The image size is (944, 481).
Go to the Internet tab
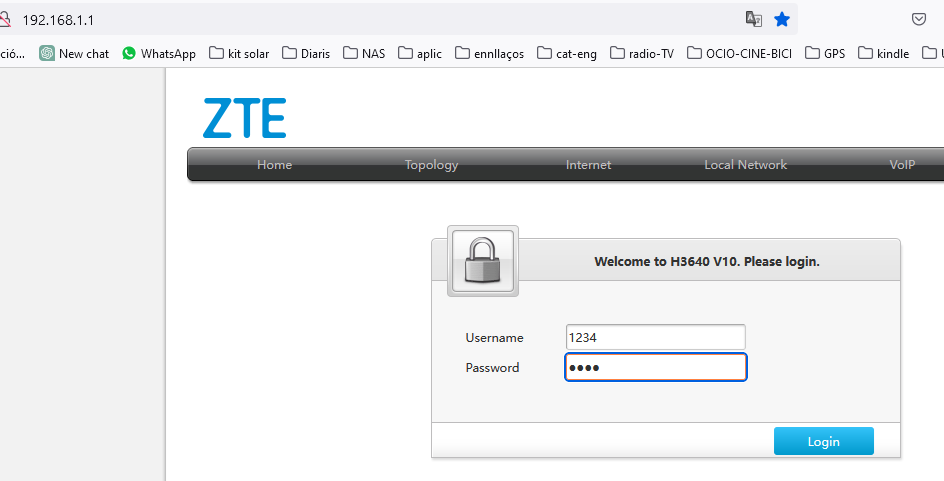[588, 165]
